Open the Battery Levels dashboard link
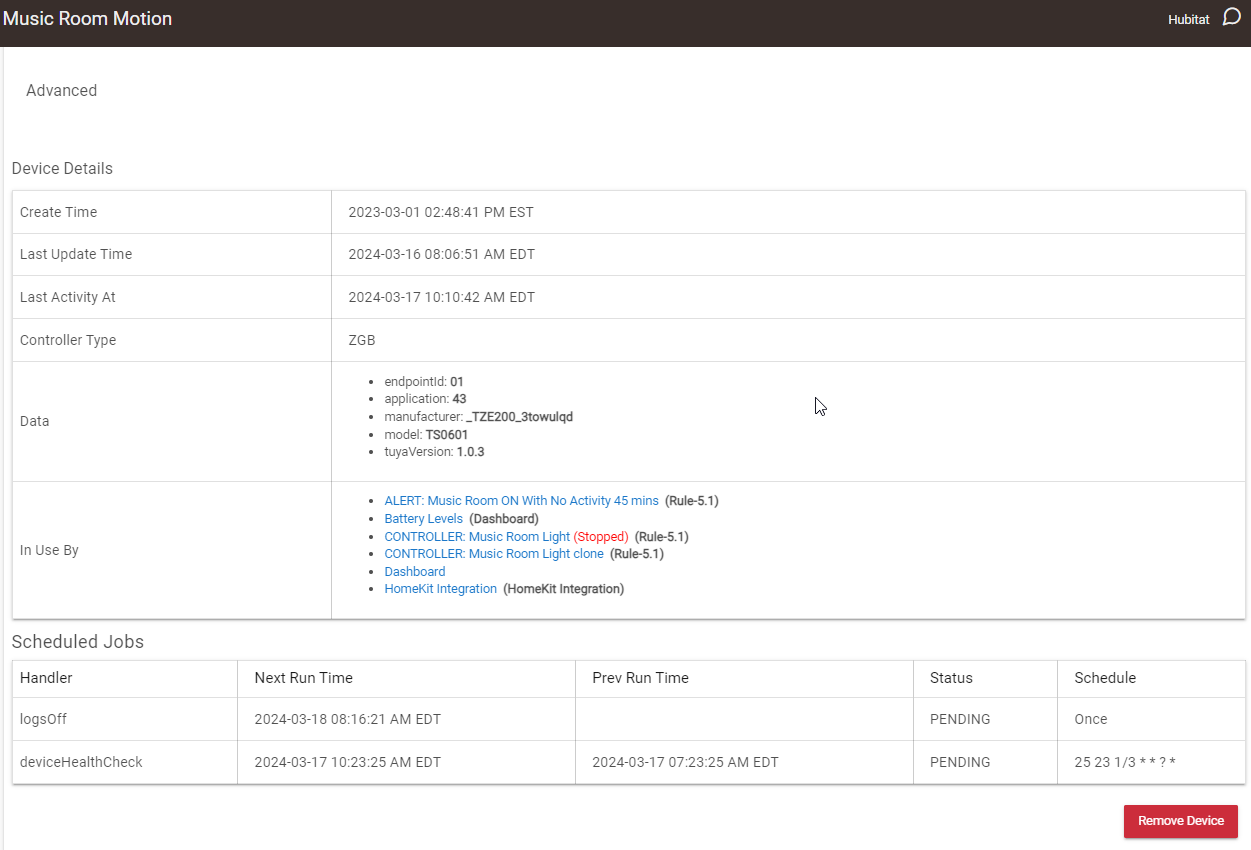This screenshot has height=850, width=1251. 423,519
